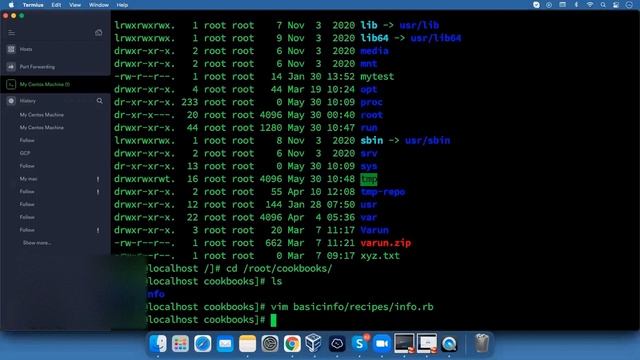Click 'varun.zip' in the listing
Image resolution: width=640 pixels, height=360 pixels.
point(385,243)
